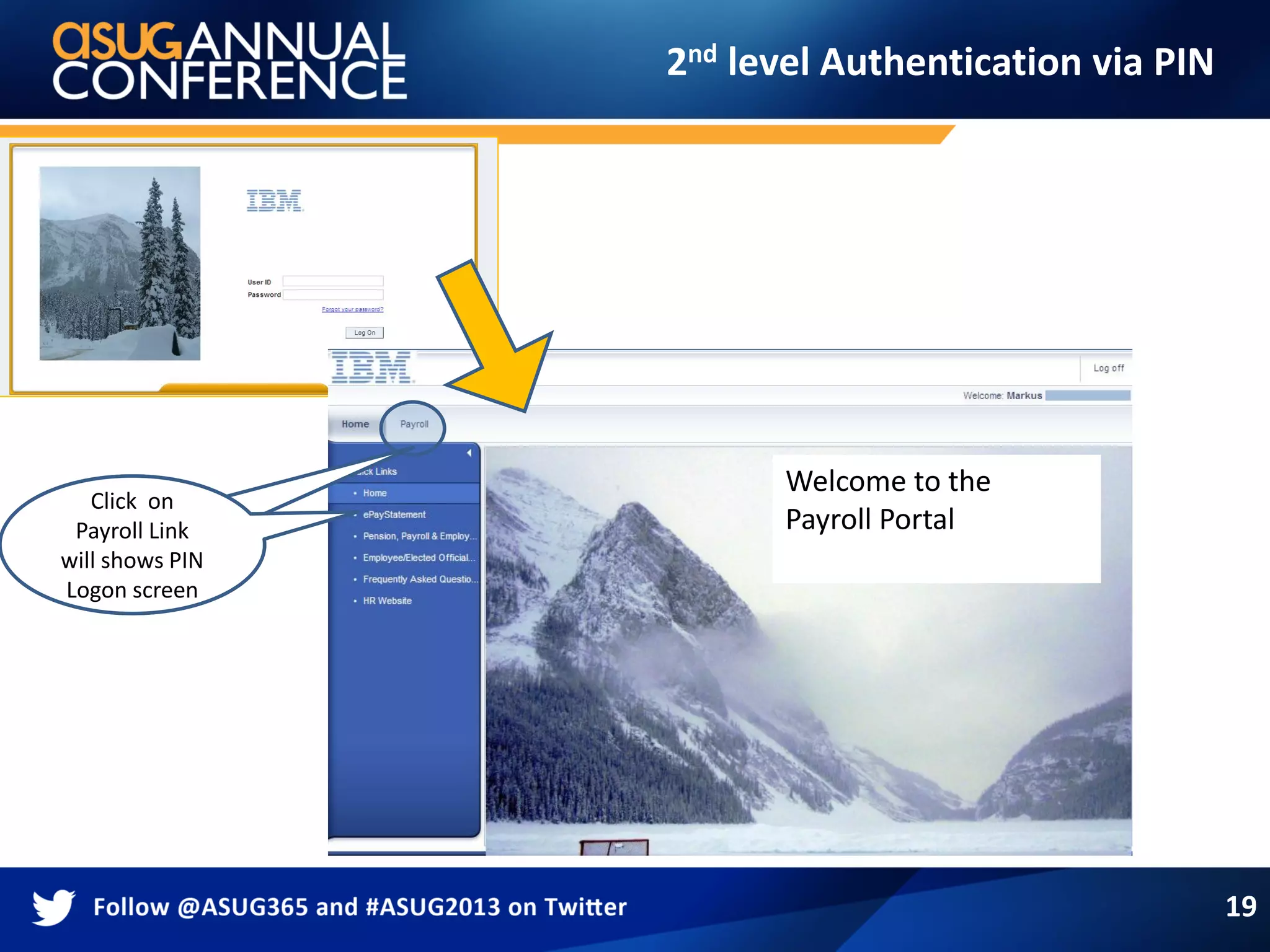Click the Welcome to the Payroll Portal text
Screen dimensions: 1270x952
click(888, 500)
